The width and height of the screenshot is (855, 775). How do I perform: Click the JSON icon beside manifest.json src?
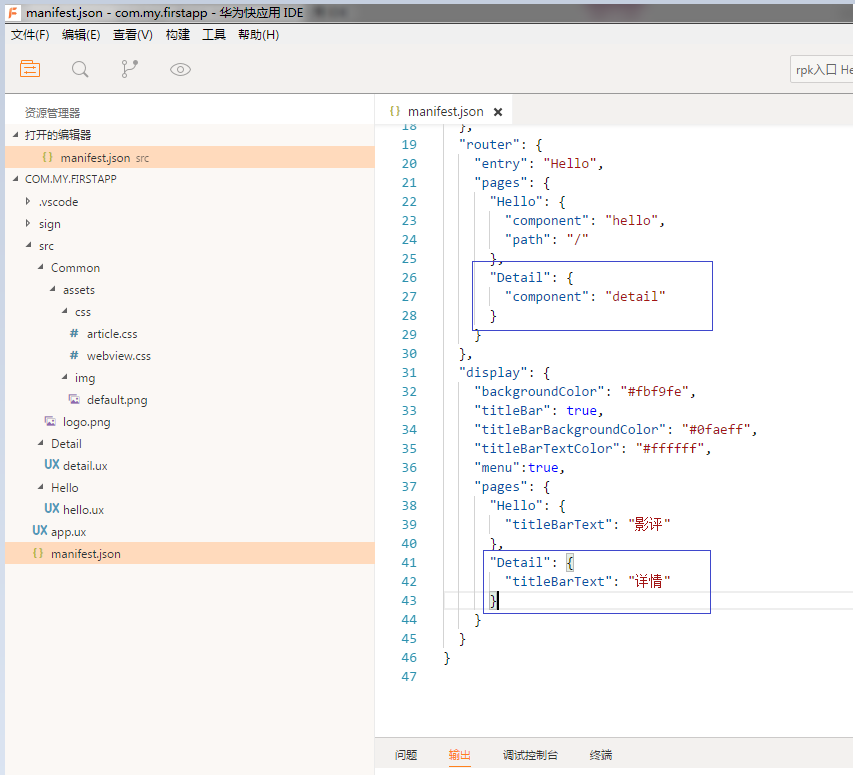(x=47, y=157)
